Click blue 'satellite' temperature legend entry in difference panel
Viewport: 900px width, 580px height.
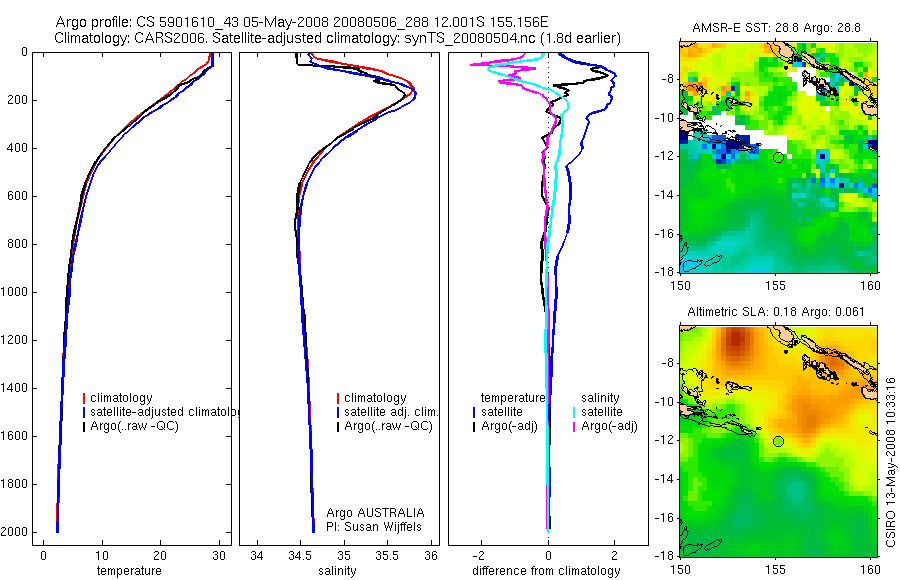pos(502,412)
